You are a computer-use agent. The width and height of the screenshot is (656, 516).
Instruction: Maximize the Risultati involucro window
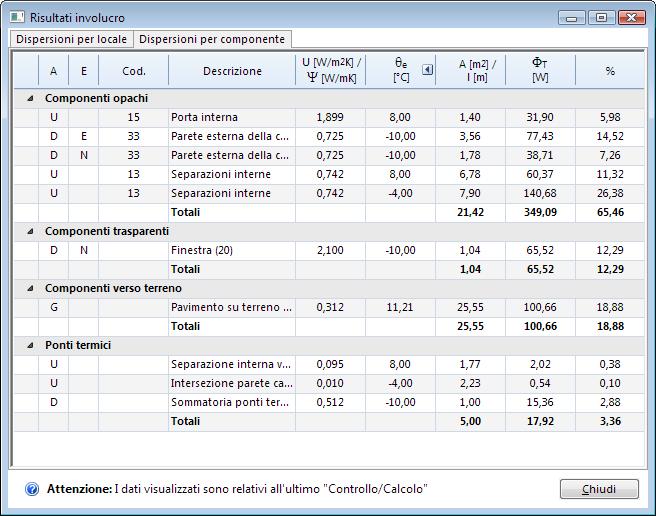click(x=602, y=18)
